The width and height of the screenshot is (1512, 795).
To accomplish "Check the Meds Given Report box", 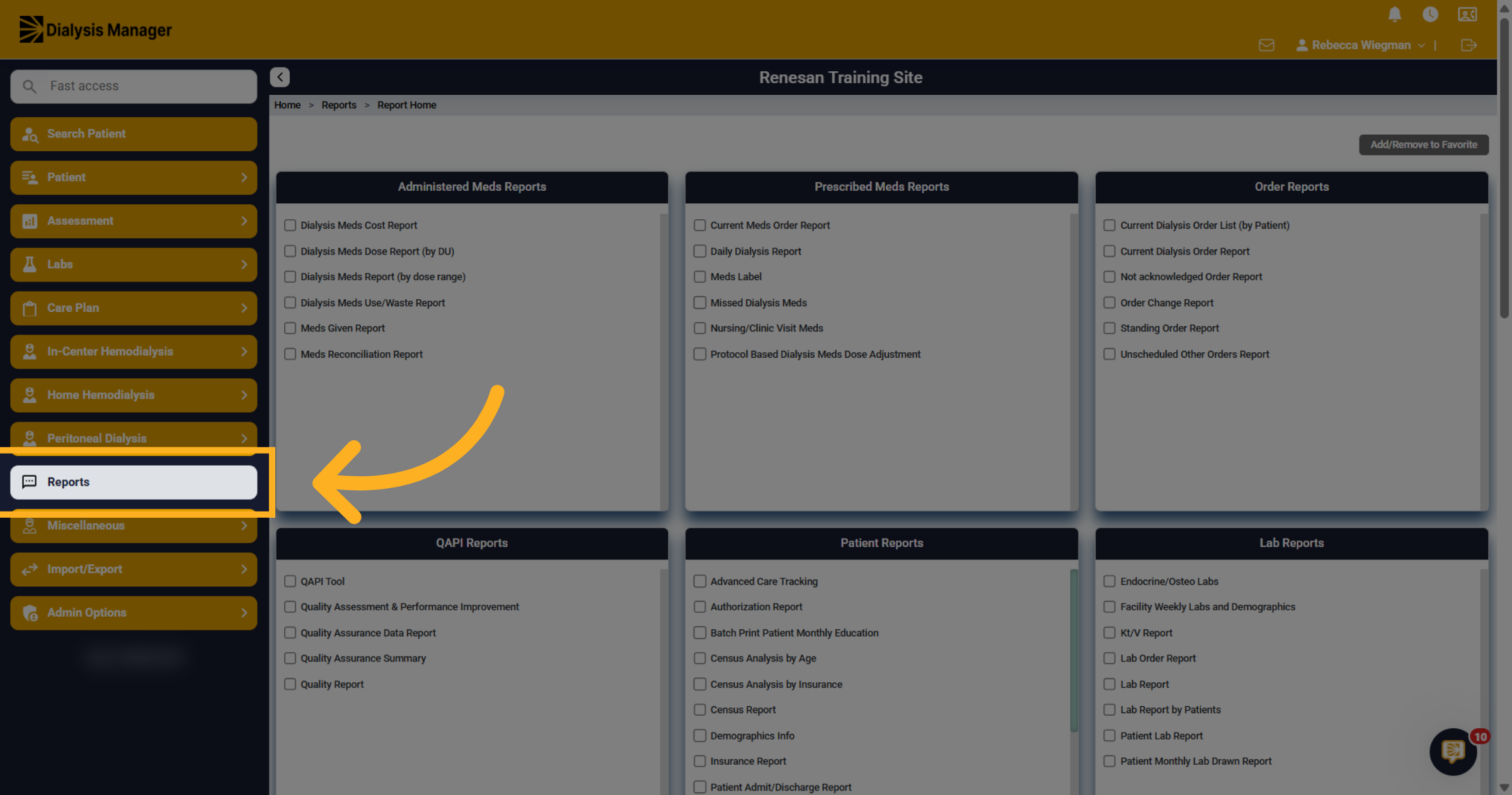I will (x=290, y=328).
